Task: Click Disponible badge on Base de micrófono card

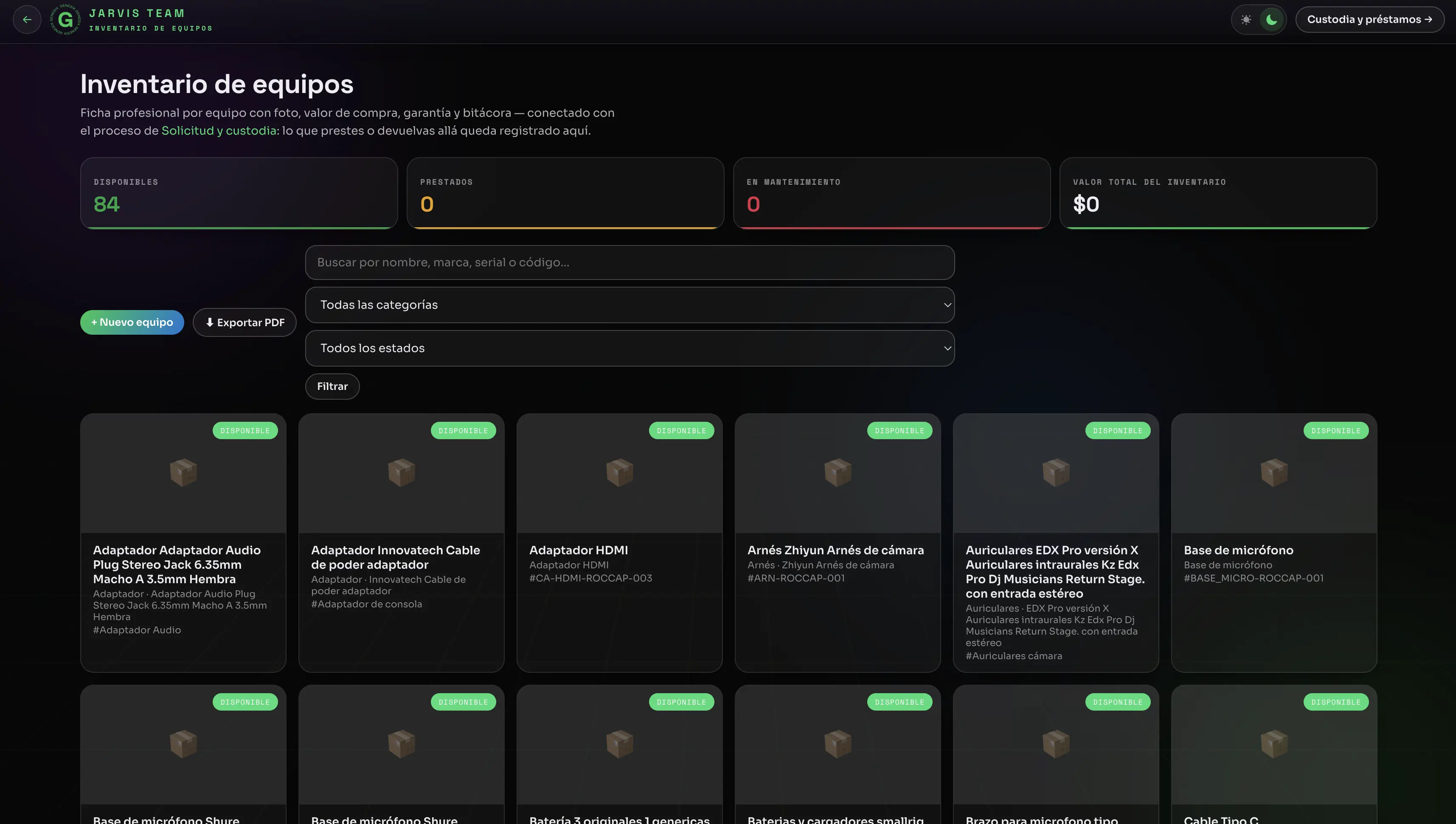Action: tap(1336, 431)
